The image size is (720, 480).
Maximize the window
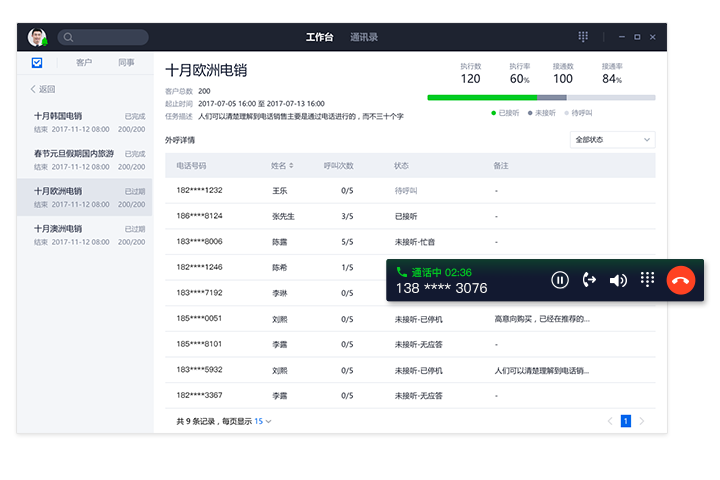(x=637, y=37)
